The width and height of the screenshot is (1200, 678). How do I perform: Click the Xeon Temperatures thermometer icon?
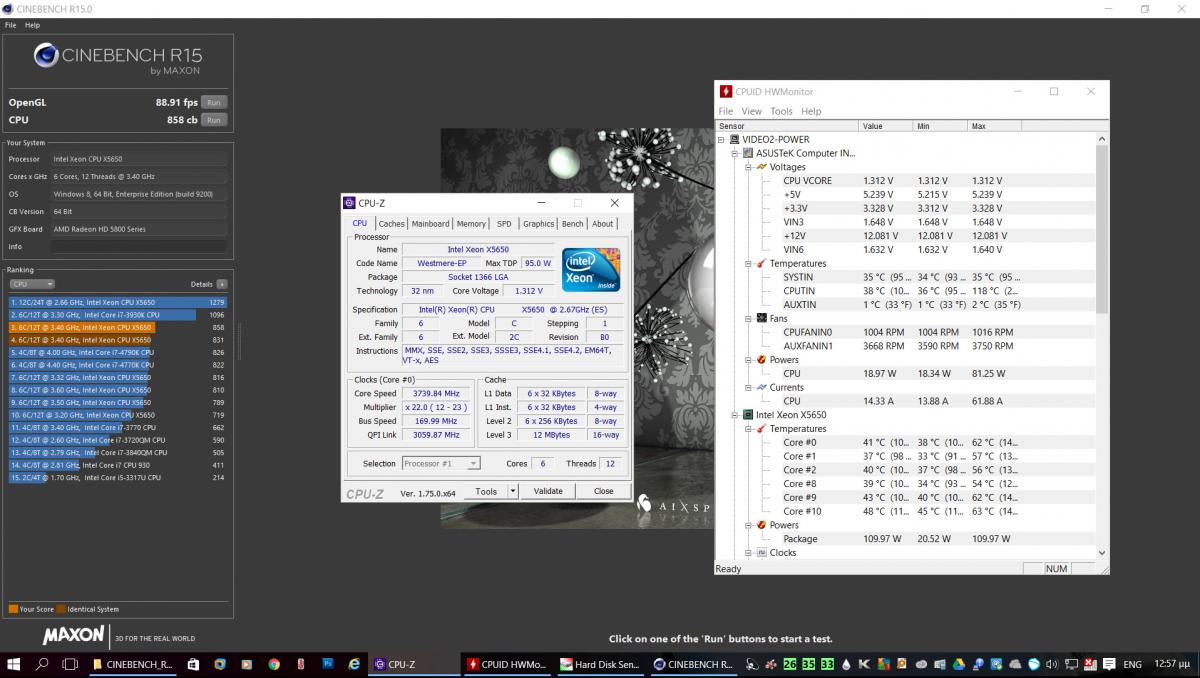click(x=762, y=429)
